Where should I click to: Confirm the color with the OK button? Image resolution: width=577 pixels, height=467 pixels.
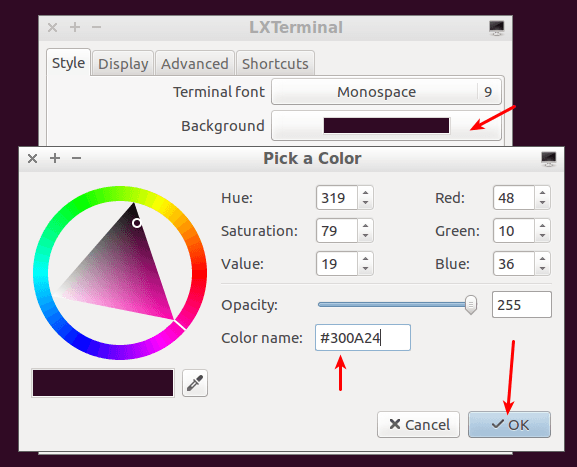(510, 425)
